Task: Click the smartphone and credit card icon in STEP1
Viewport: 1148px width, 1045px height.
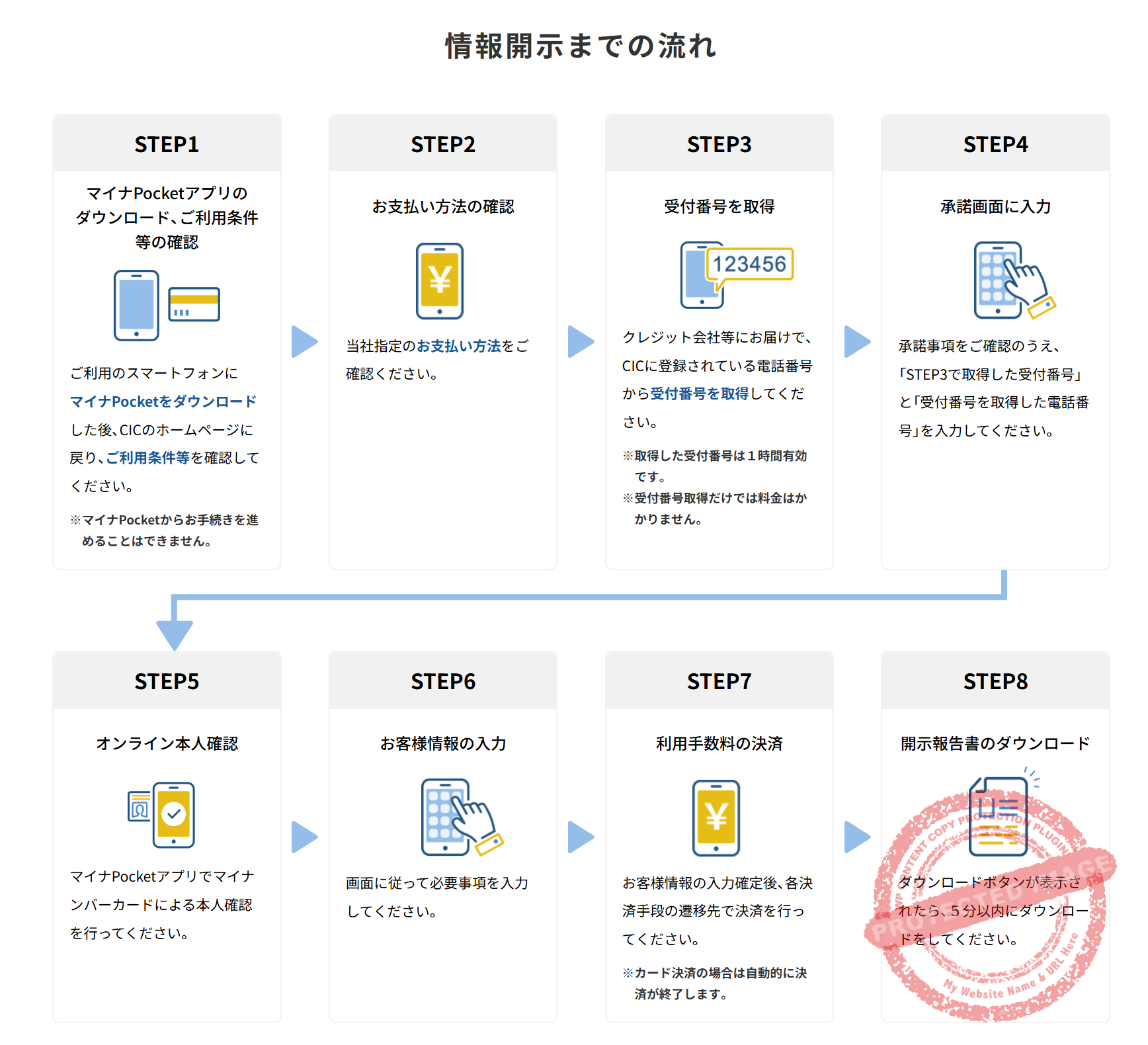Action: pos(167,304)
